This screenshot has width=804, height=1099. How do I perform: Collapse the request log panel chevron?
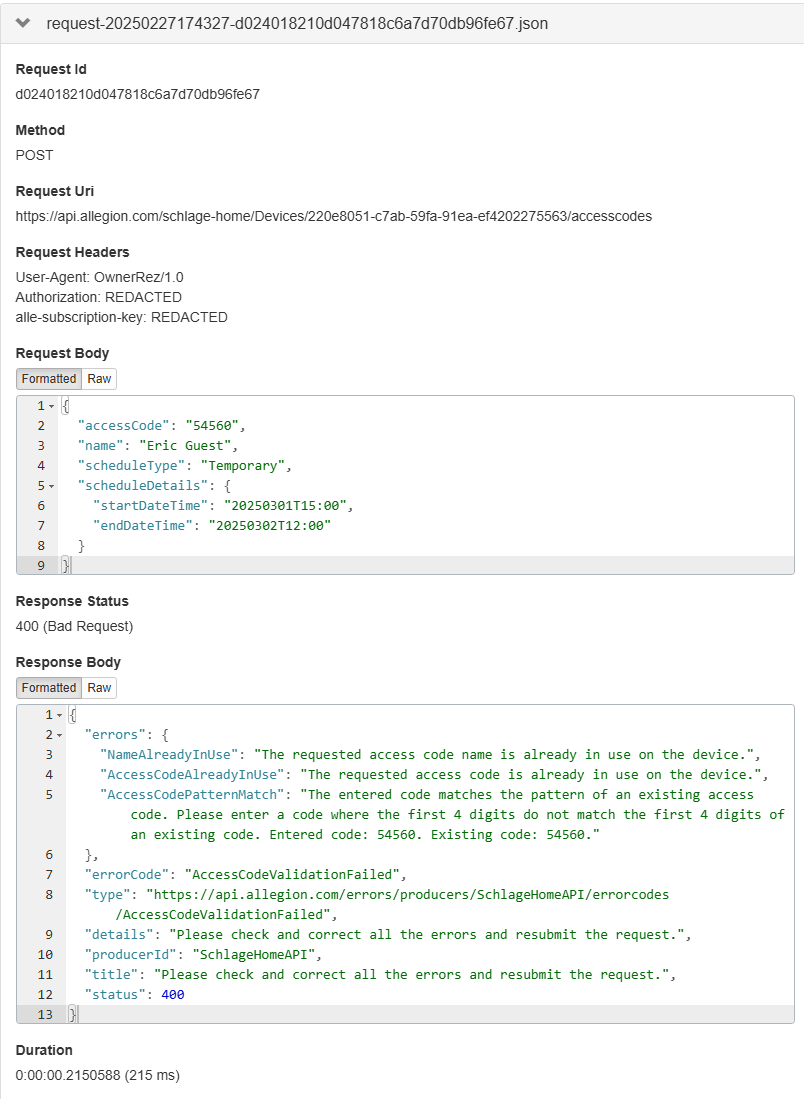pos(24,23)
